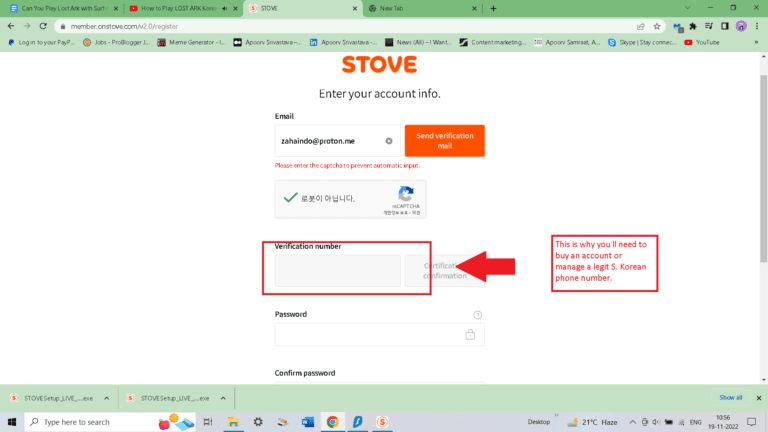The image size is (768, 432).
Task: Click the site lock icon in address bar
Action: click(x=63, y=26)
